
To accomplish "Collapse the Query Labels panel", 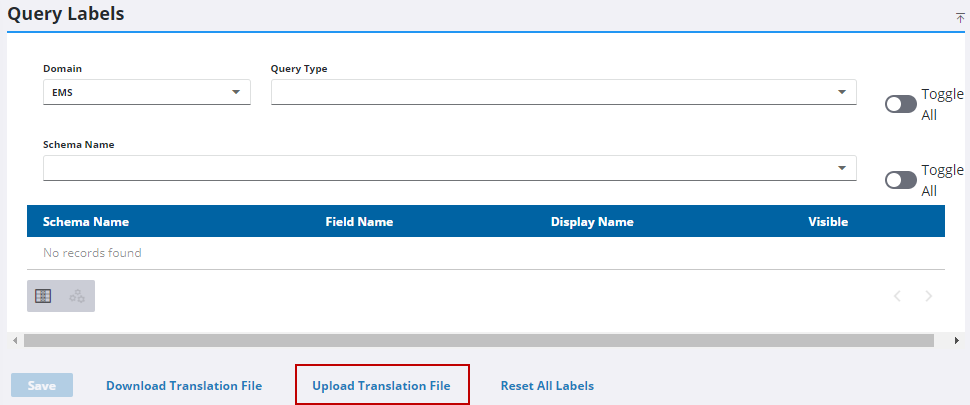I will click(960, 18).
